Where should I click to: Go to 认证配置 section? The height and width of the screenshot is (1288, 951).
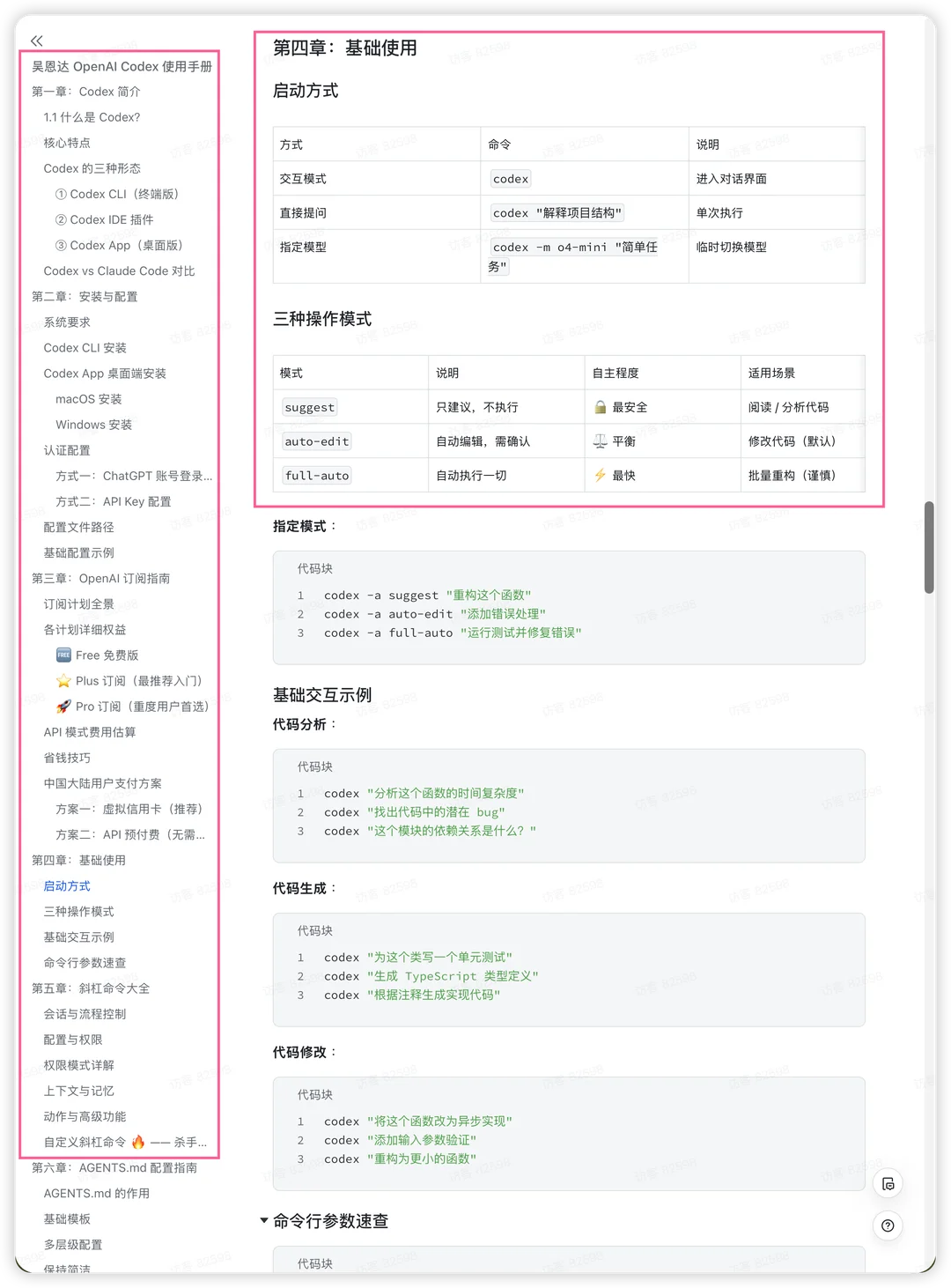(x=67, y=450)
